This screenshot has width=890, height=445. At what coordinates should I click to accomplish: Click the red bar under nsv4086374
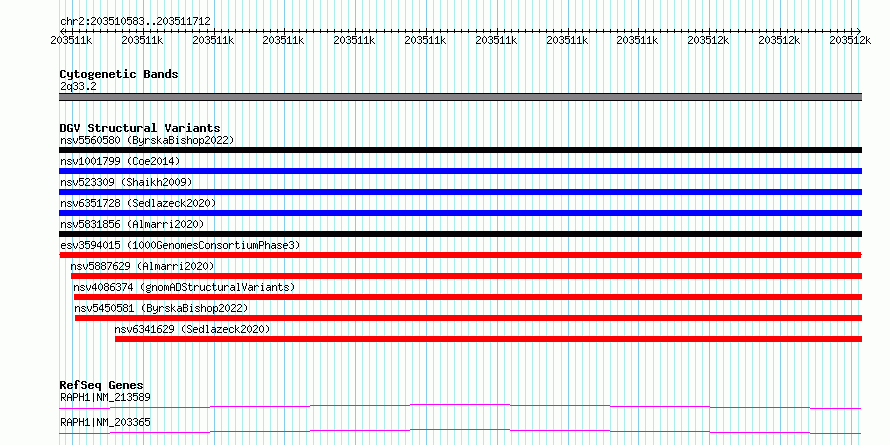[x=468, y=297]
